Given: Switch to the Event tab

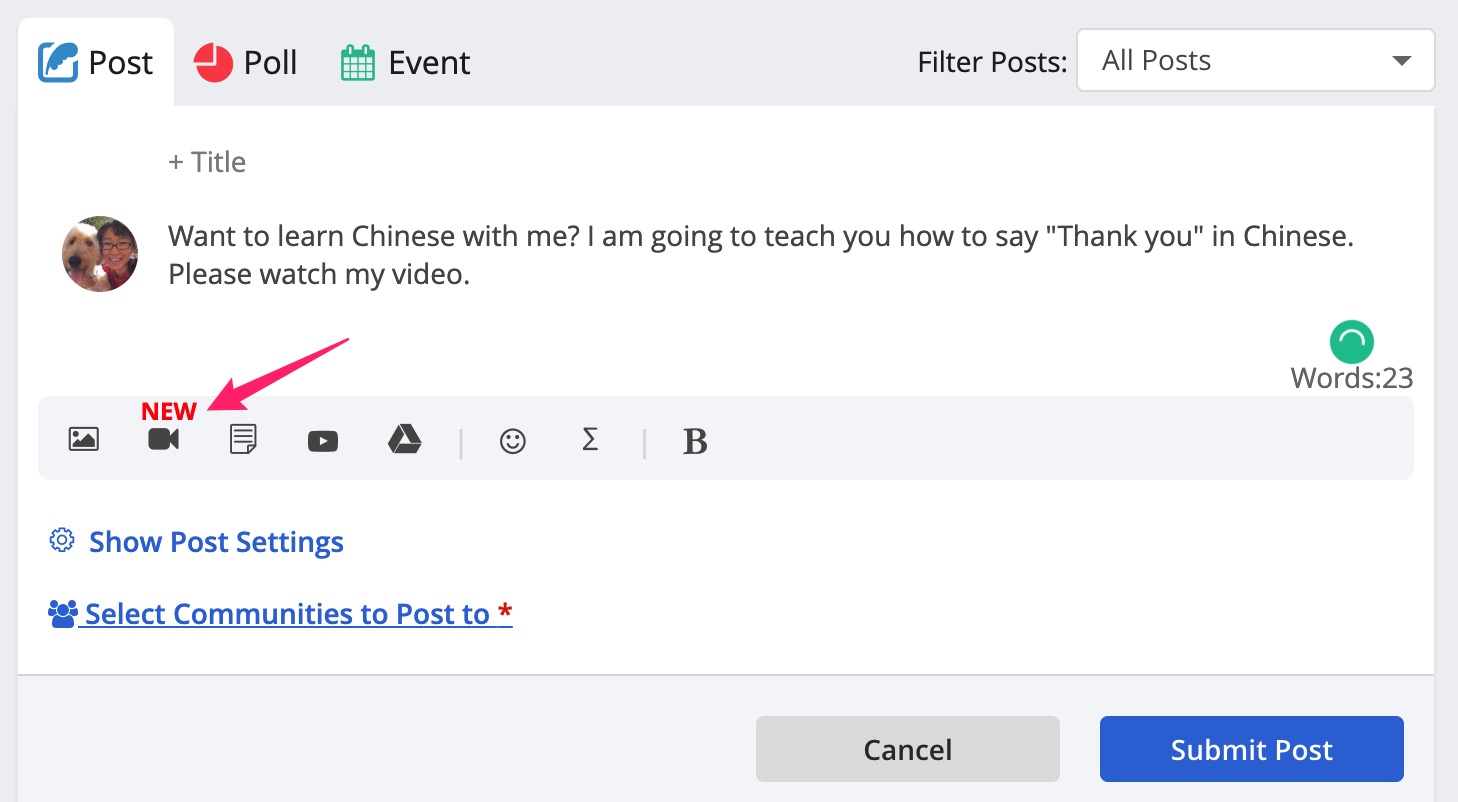Looking at the screenshot, I should (405, 63).
